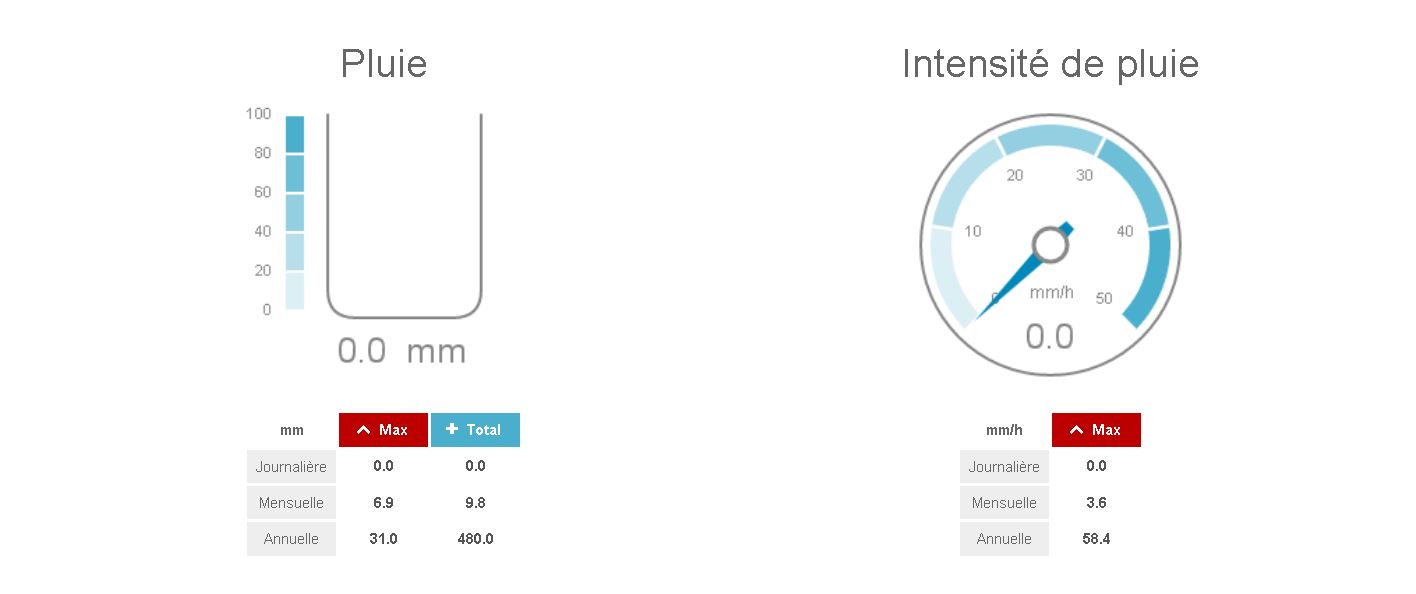Choose Annuelle row in intensity table

click(1004, 539)
